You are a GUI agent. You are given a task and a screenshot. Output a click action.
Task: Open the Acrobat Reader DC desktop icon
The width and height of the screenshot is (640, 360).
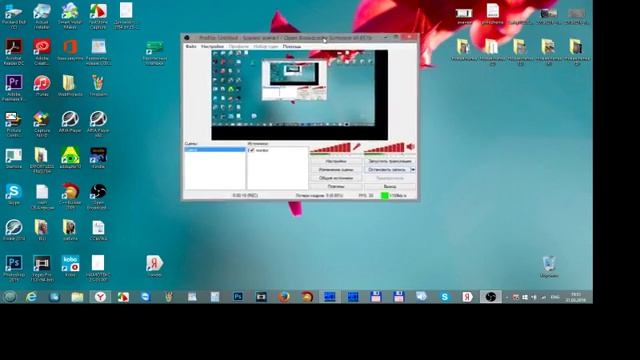click(13, 52)
